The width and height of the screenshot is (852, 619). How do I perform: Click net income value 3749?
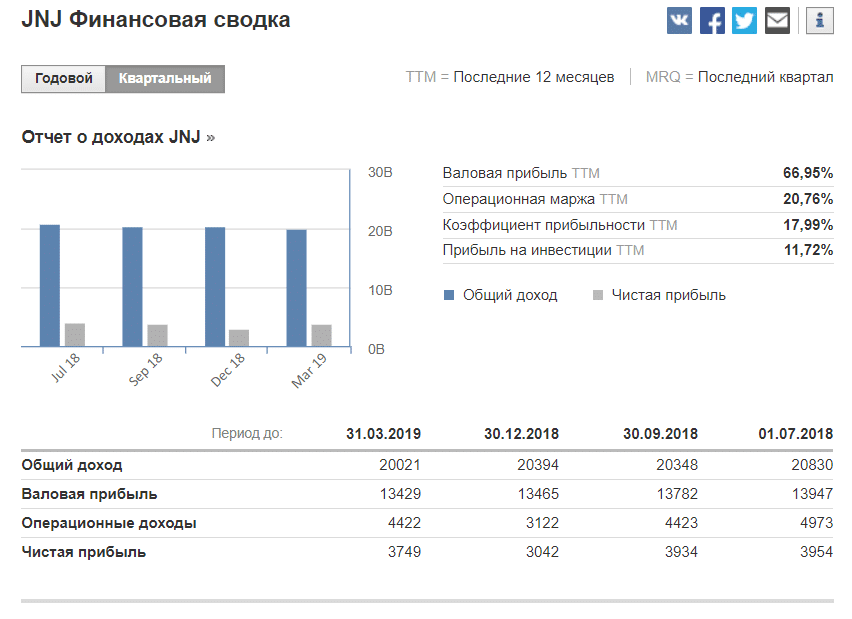point(404,552)
